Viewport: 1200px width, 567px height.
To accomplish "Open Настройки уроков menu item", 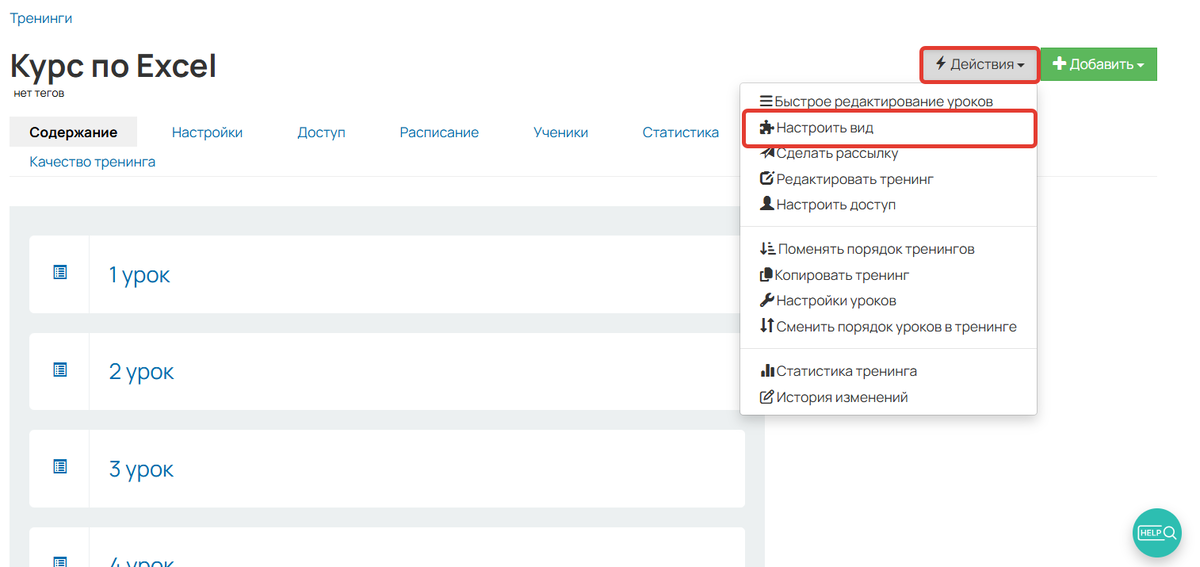I will [x=888, y=300].
